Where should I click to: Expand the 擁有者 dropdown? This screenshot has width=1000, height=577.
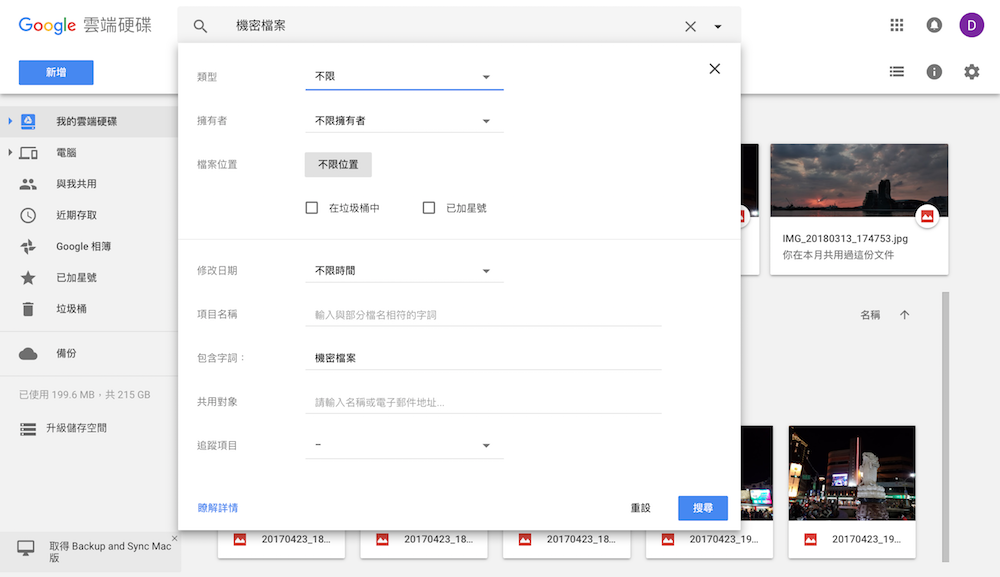(x=404, y=119)
